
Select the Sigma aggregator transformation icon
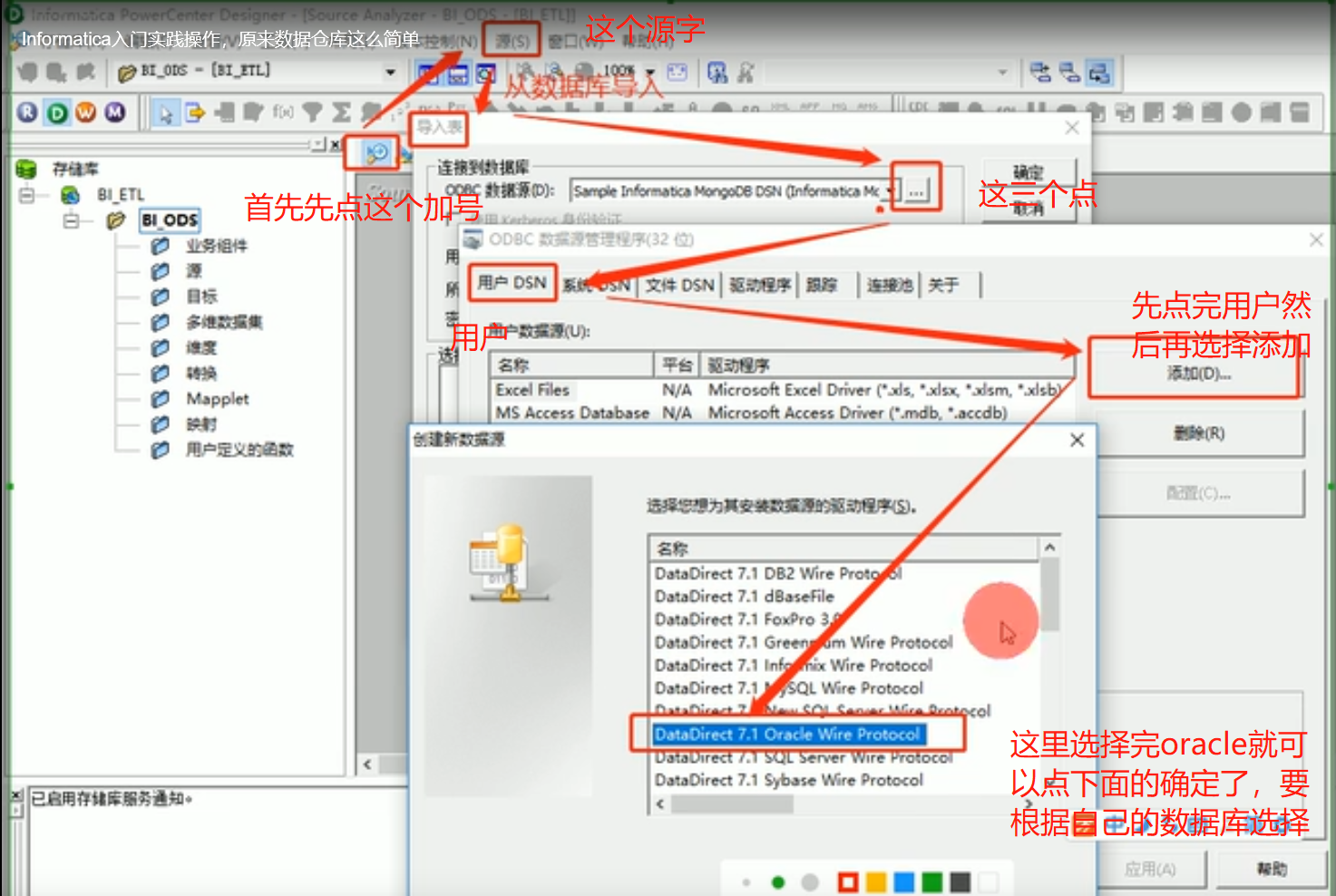coord(342,112)
